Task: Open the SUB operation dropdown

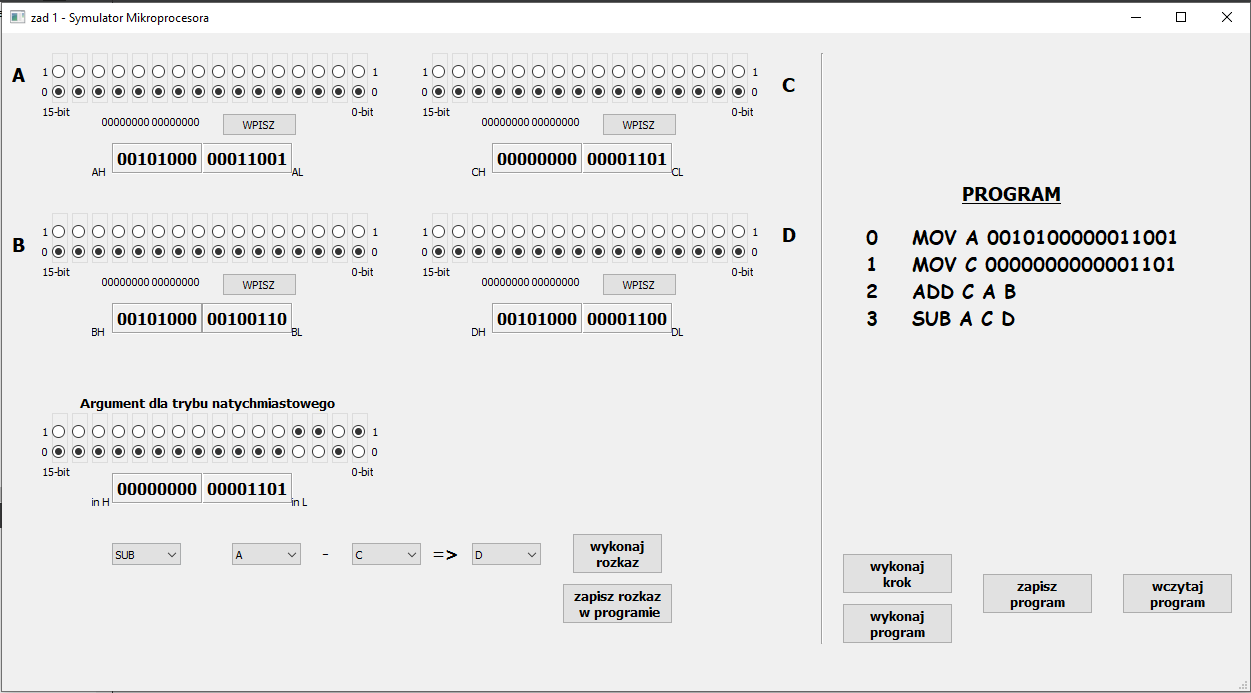Action: pyautogui.click(x=146, y=553)
